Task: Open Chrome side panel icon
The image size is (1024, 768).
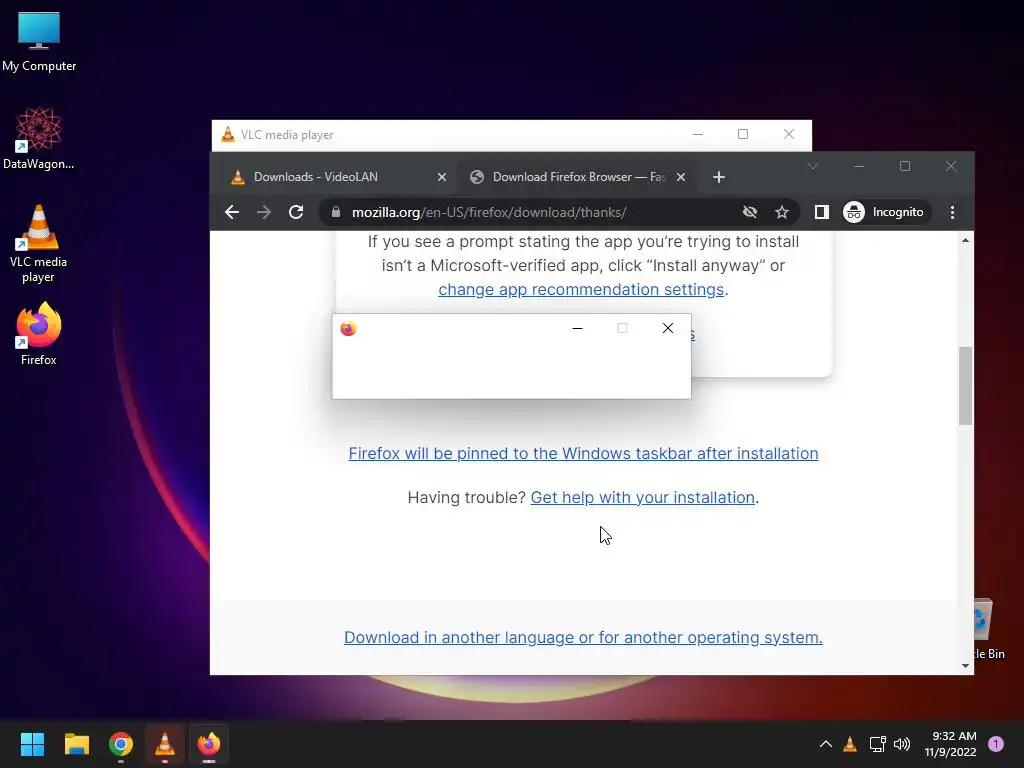Action: pyautogui.click(x=822, y=212)
